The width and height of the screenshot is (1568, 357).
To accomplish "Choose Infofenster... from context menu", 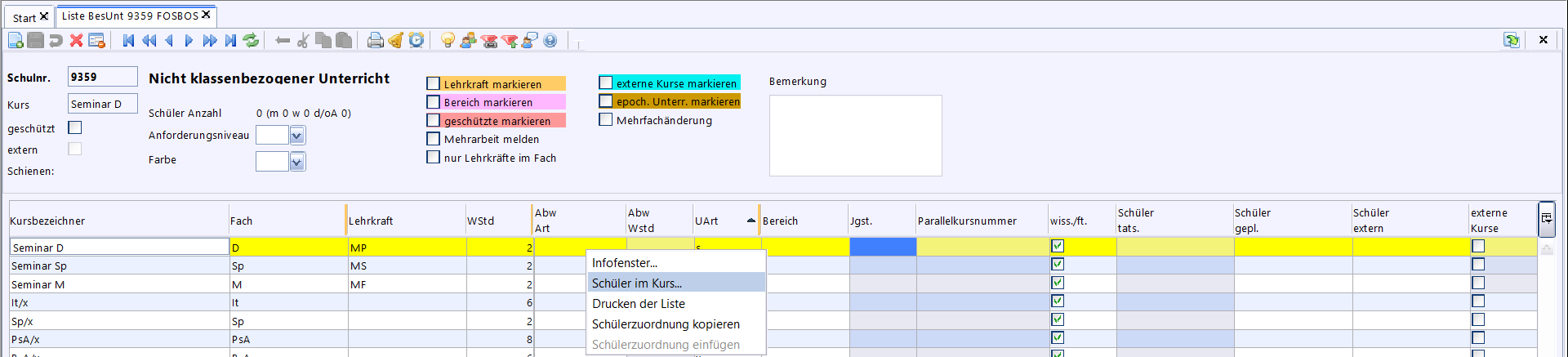I will (x=676, y=263).
